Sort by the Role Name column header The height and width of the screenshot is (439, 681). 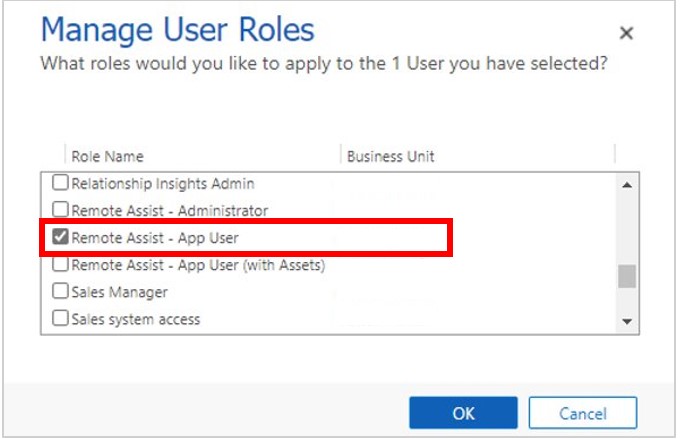[x=107, y=156]
